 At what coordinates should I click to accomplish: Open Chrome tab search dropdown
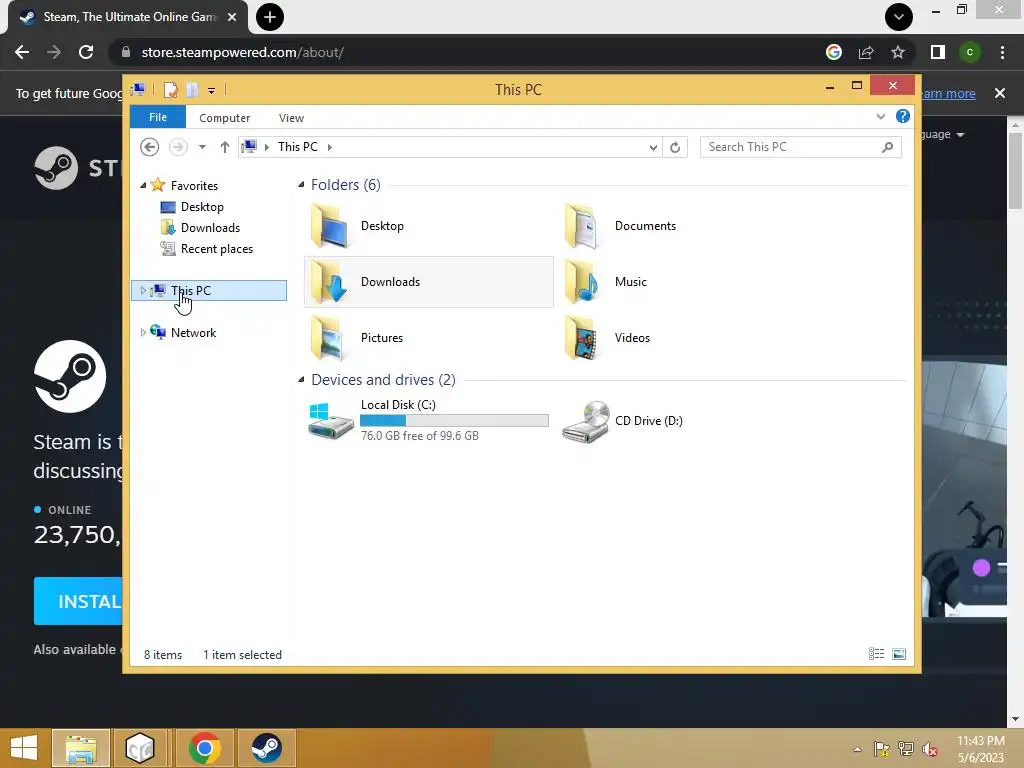click(x=899, y=17)
